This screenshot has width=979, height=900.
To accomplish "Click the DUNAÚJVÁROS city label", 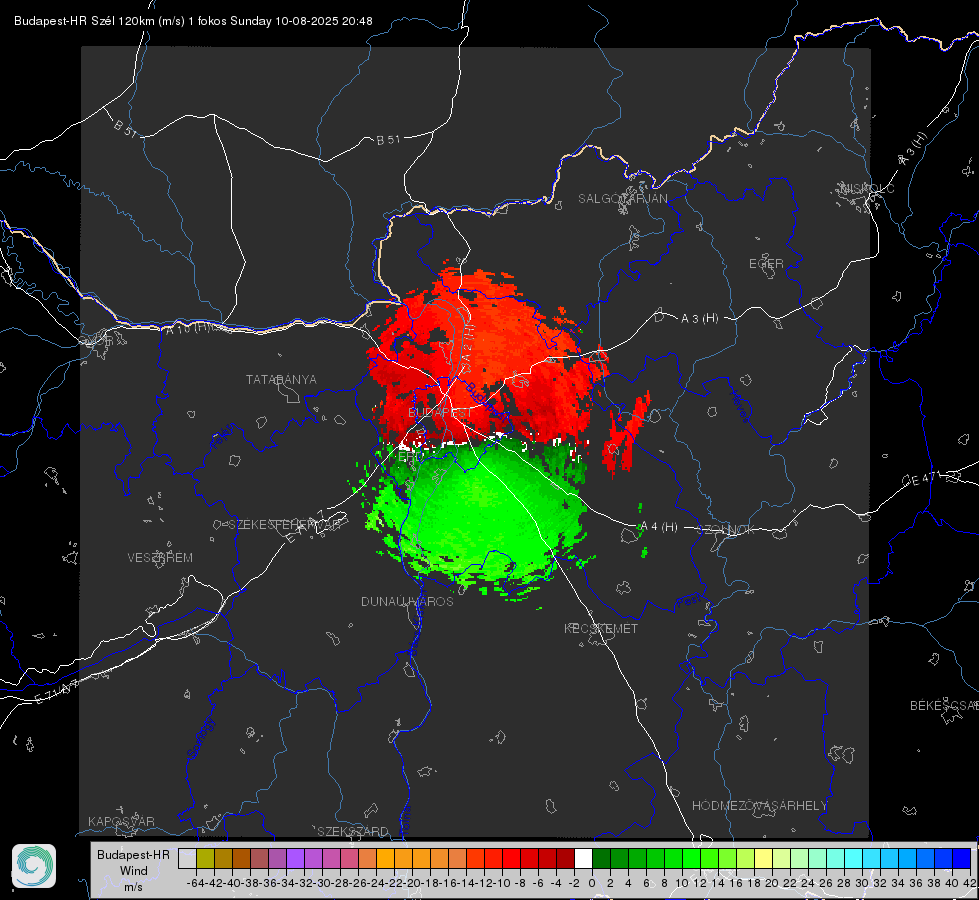I will 407,601.
